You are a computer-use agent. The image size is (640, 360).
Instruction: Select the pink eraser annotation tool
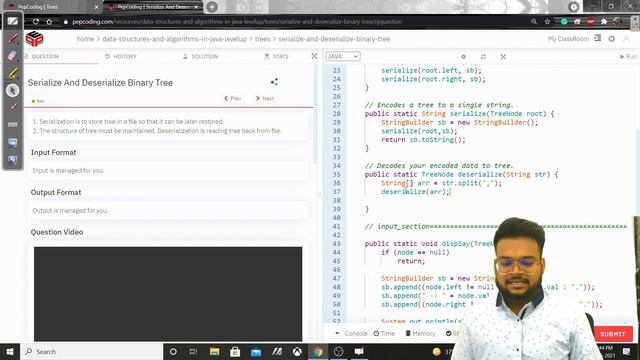[13, 56]
